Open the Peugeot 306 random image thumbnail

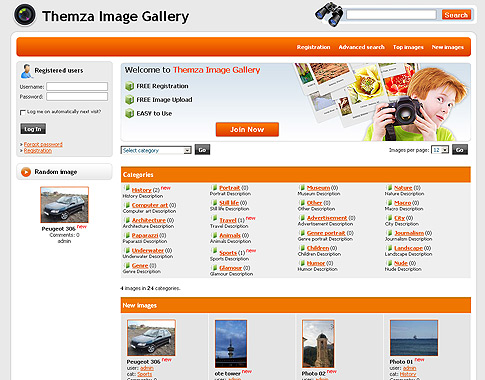click(64, 205)
